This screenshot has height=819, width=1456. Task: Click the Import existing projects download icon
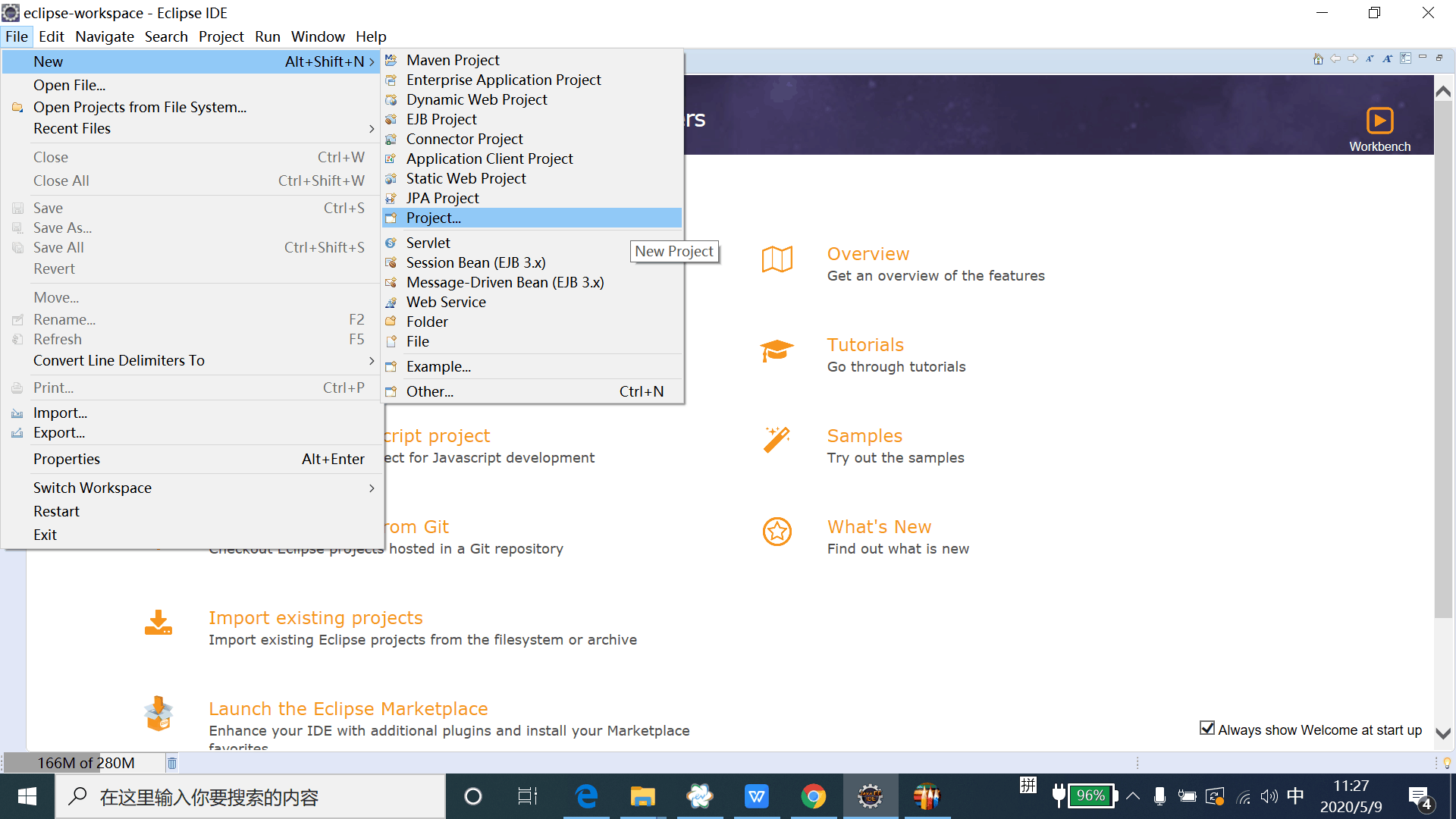click(x=158, y=623)
